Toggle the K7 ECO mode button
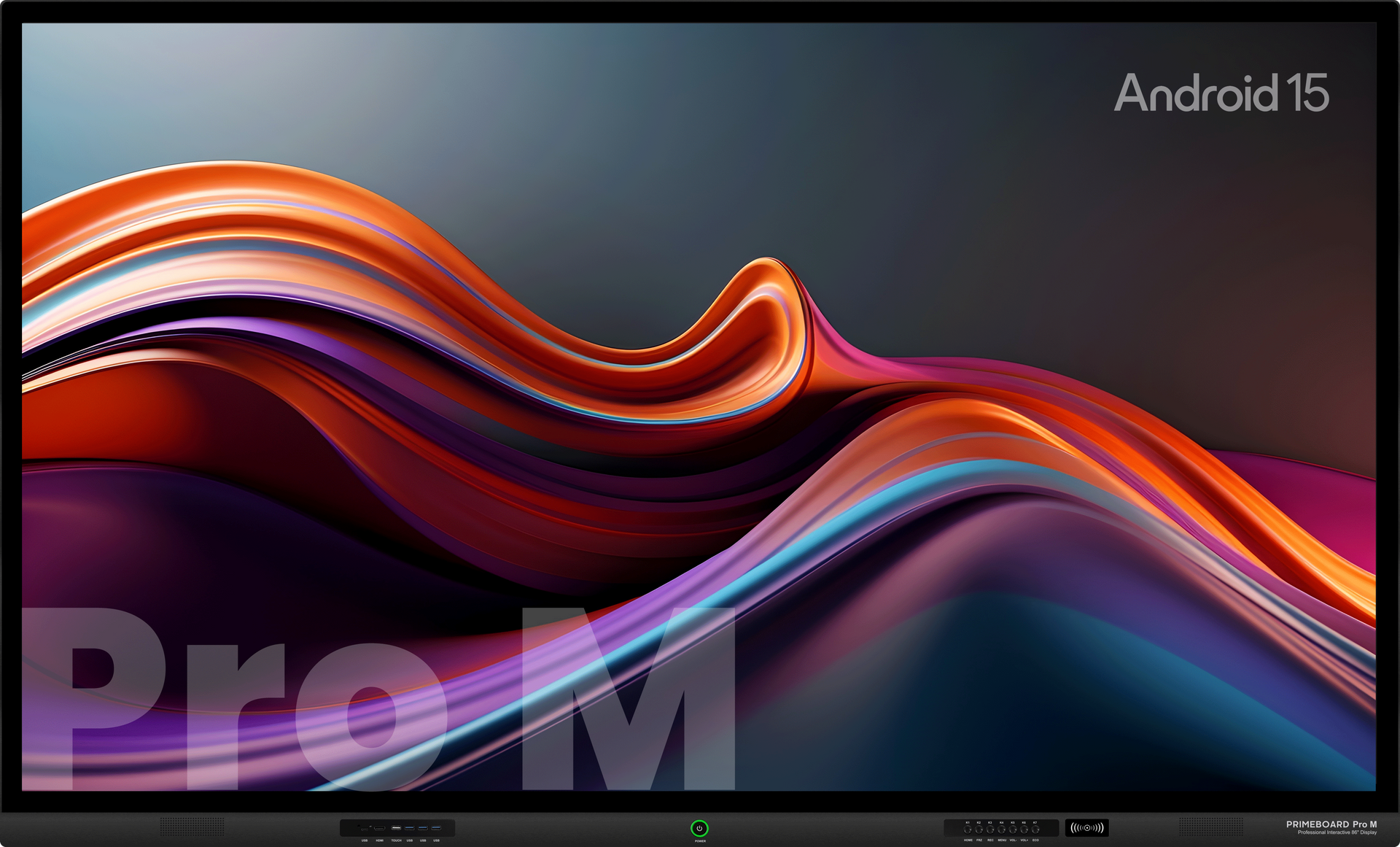Screen dimensions: 1400x847 [1035, 829]
